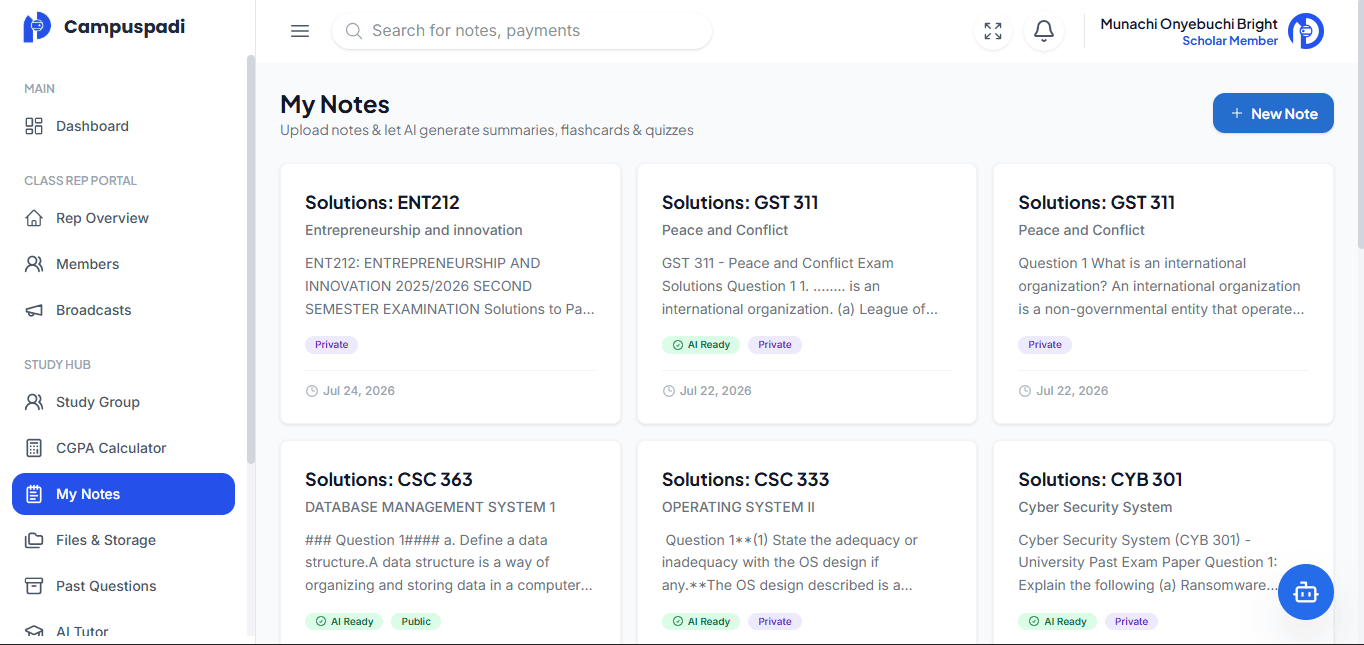Click the Scholar Member label
This screenshot has width=1364, height=645.
(1230, 41)
